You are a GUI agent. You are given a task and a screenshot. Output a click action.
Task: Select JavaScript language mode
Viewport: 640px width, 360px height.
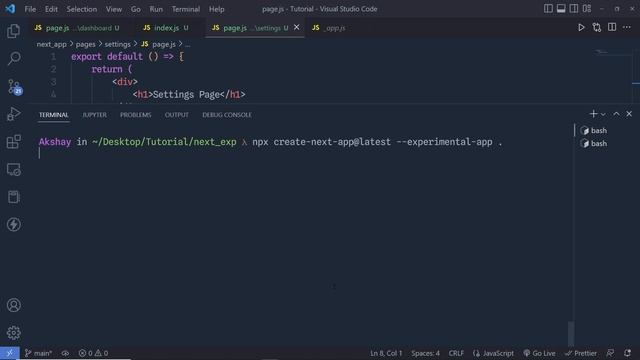[493, 353]
